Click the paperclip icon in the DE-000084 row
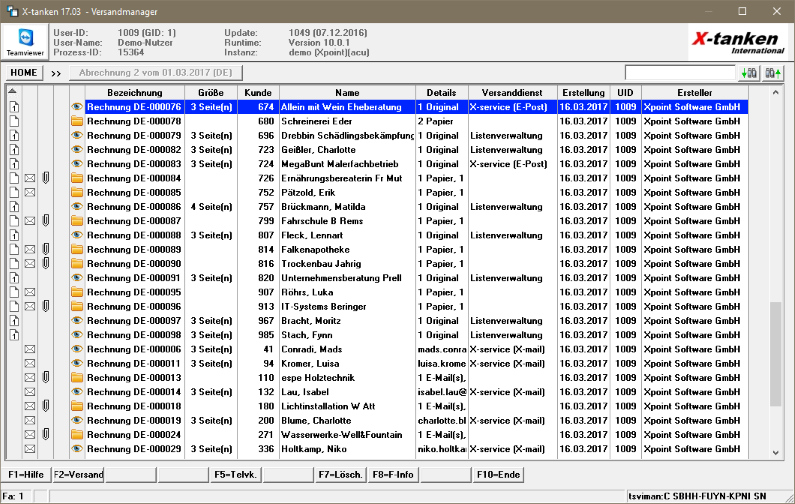This screenshot has height=504, width=795. [46, 178]
